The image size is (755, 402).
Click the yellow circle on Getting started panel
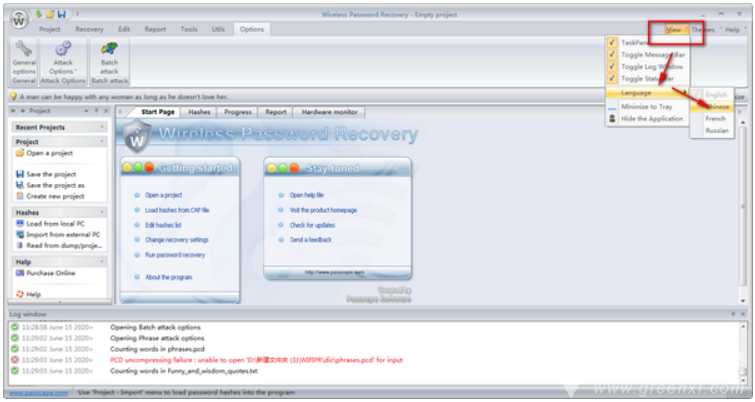click(127, 168)
